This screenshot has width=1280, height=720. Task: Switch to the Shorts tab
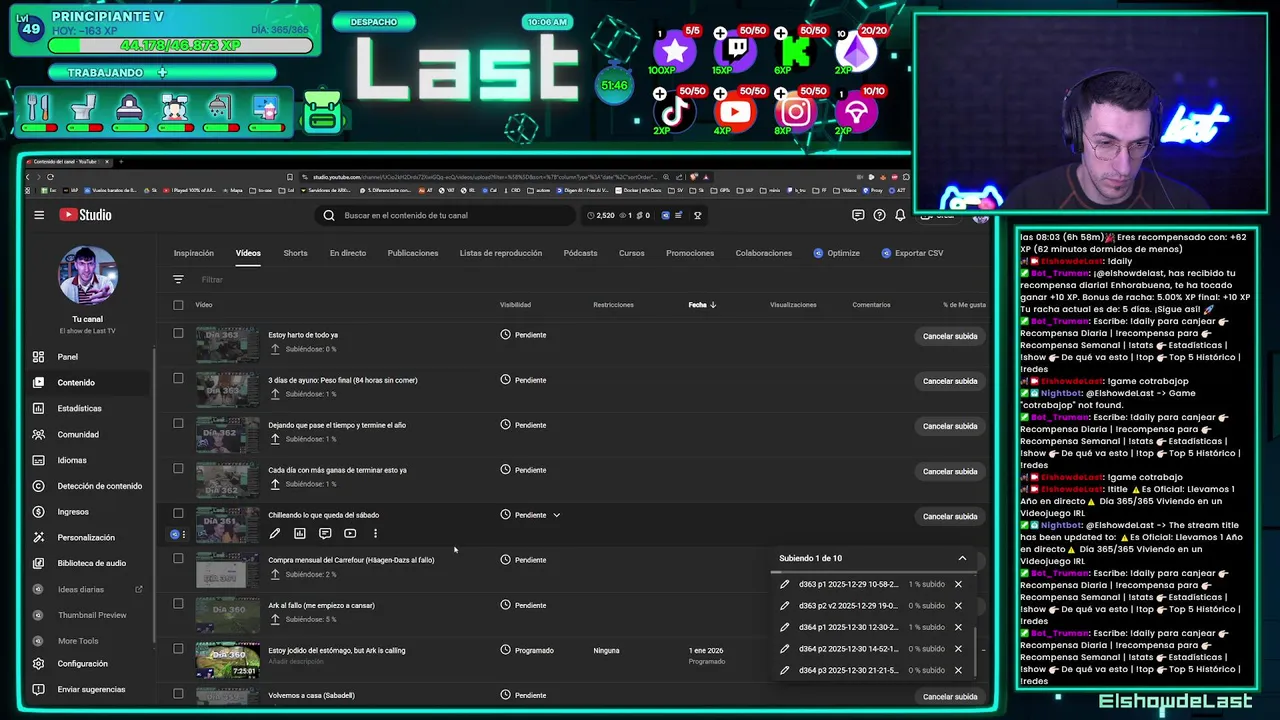[295, 253]
